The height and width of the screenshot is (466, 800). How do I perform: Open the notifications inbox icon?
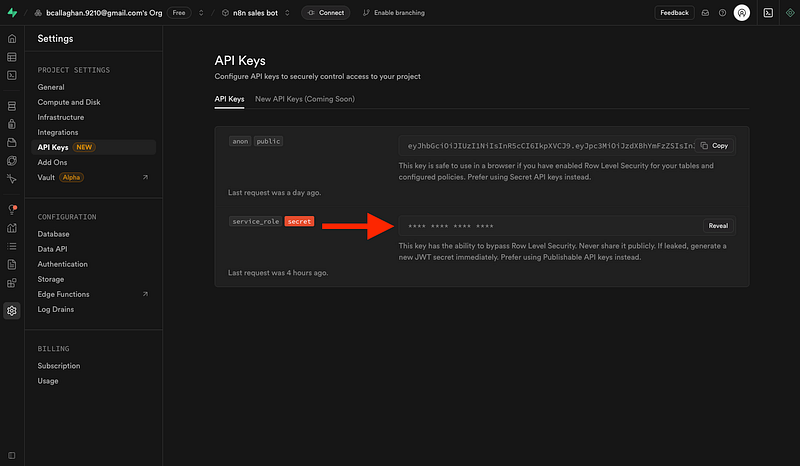pyautogui.click(x=705, y=13)
